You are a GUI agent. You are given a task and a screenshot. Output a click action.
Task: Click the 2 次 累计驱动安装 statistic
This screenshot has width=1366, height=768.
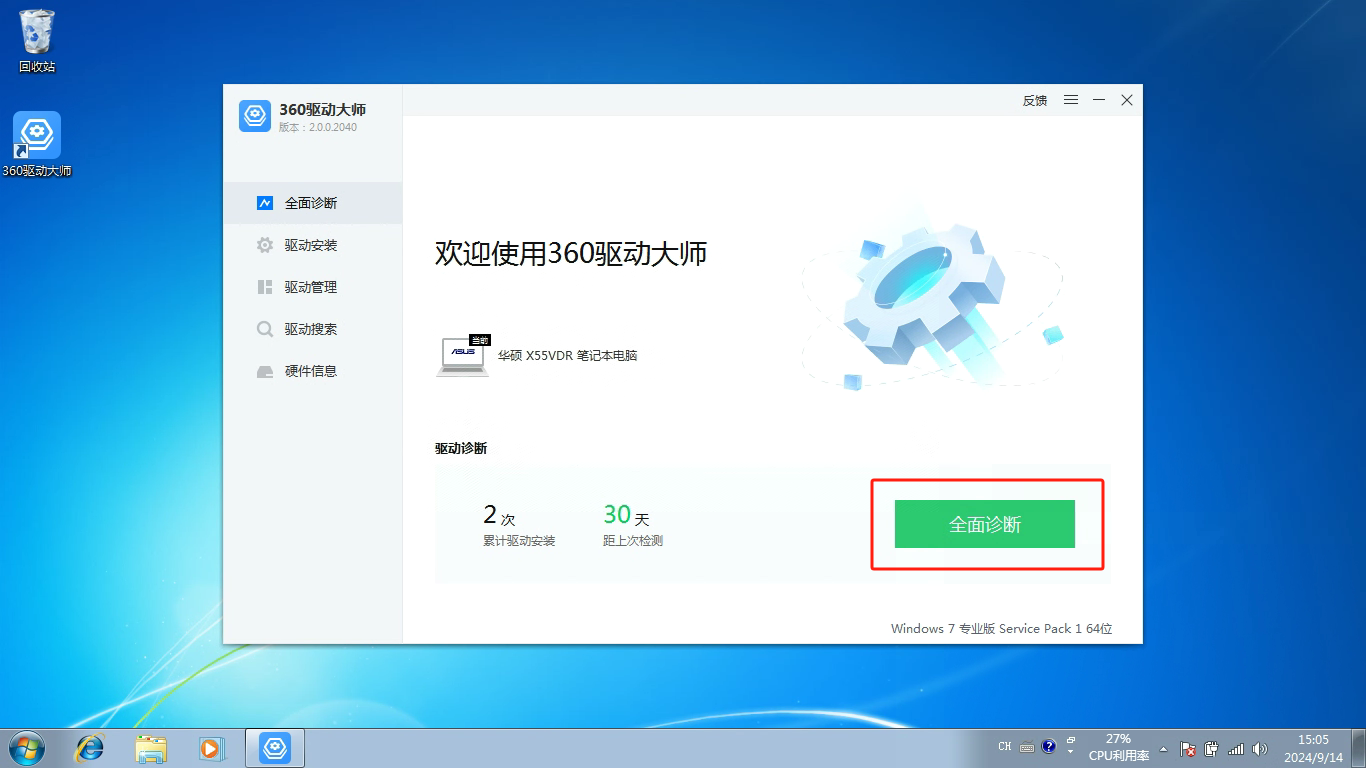tap(519, 526)
